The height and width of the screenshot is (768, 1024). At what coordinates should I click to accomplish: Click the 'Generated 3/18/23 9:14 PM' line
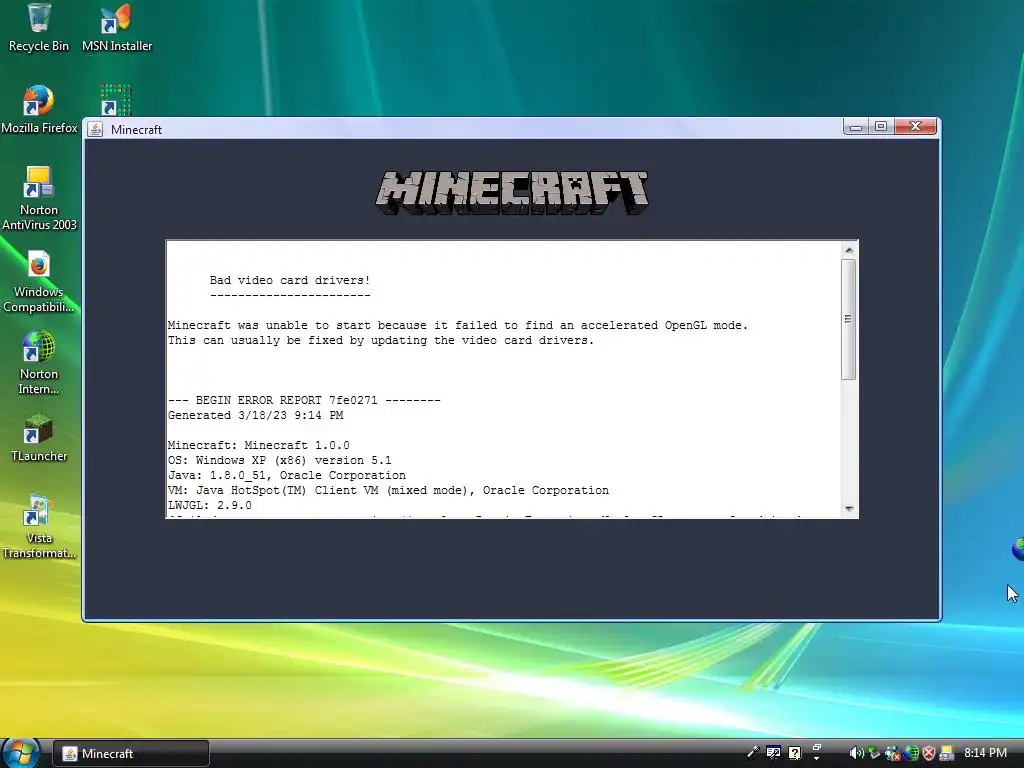click(255, 415)
